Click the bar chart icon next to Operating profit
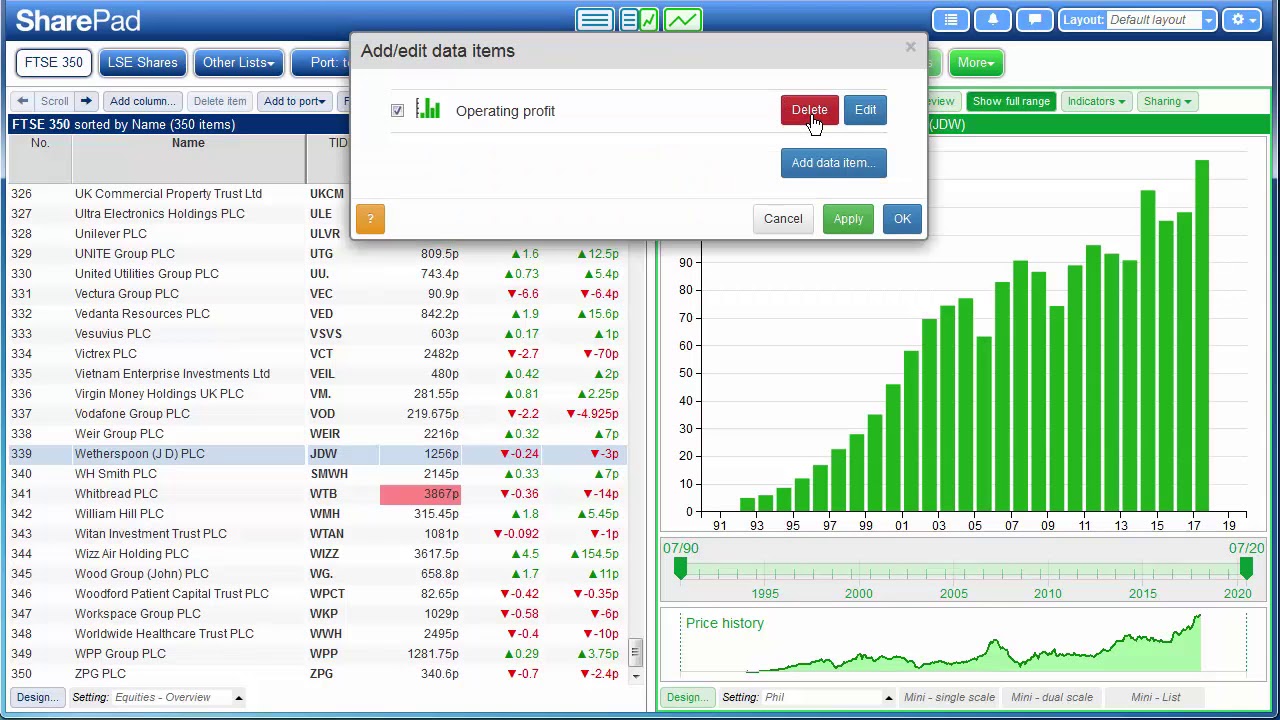 click(428, 109)
